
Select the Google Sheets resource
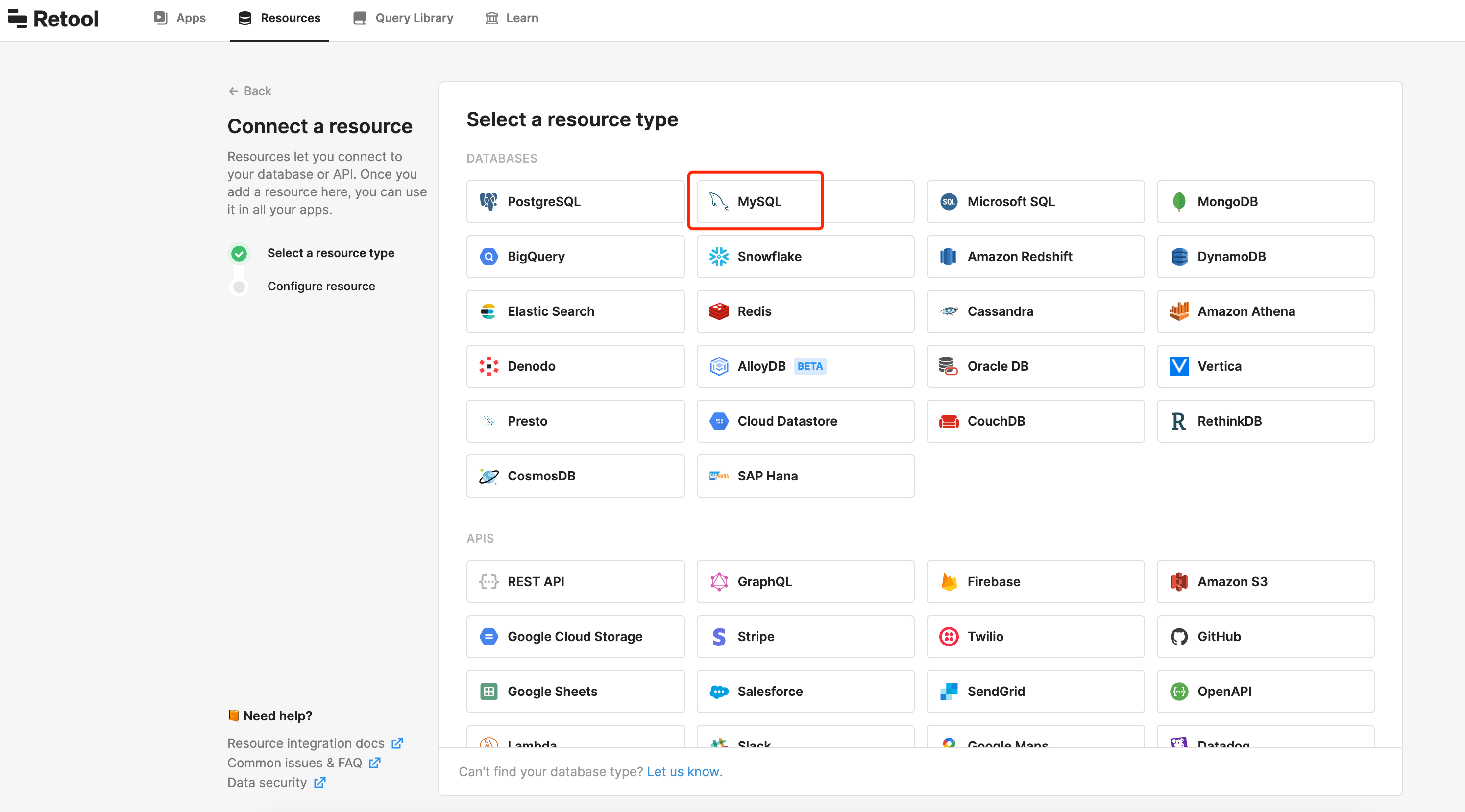pyautogui.click(x=575, y=692)
